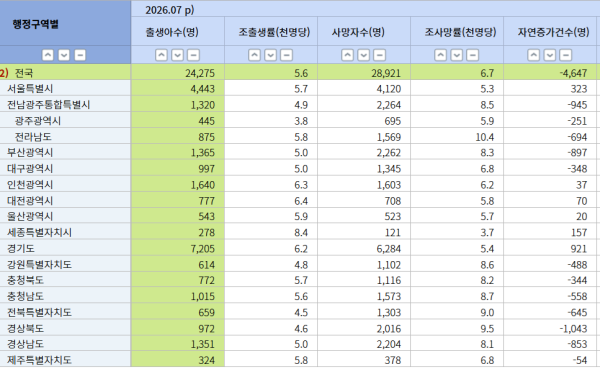
Task: Sort 조사망률(천명당) column ascending arrow
Action: (440, 55)
